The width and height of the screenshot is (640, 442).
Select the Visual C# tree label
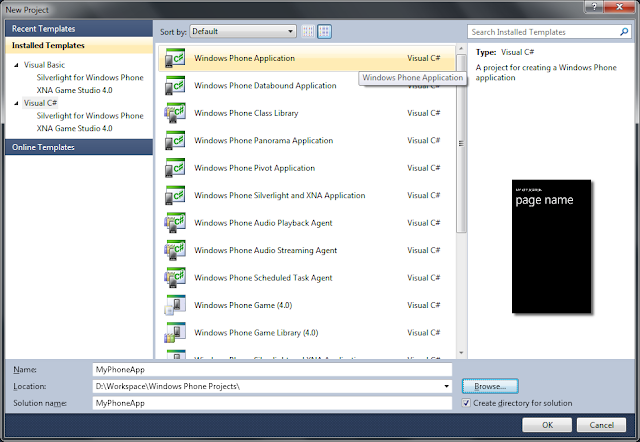tap(40, 103)
